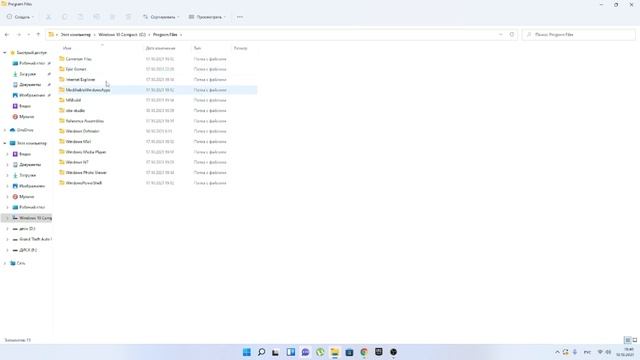Viewport: 640px width, 360px height.
Task: Click the Cut scissors icon in toolbar
Action: 48,17
